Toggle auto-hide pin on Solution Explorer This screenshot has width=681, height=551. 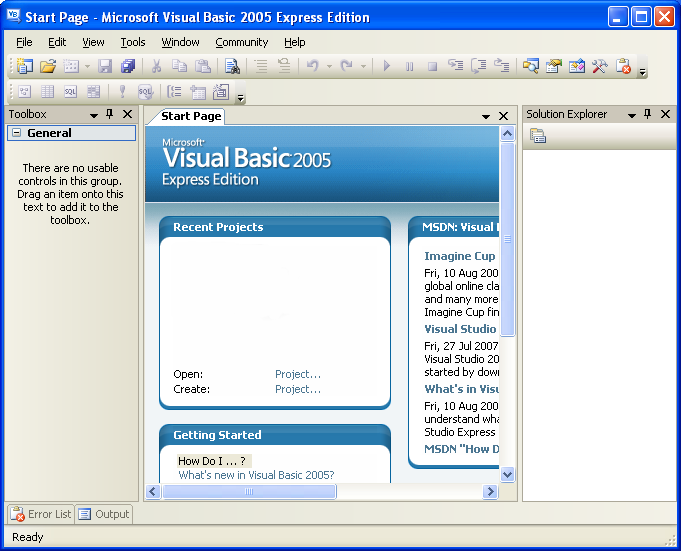click(x=648, y=114)
